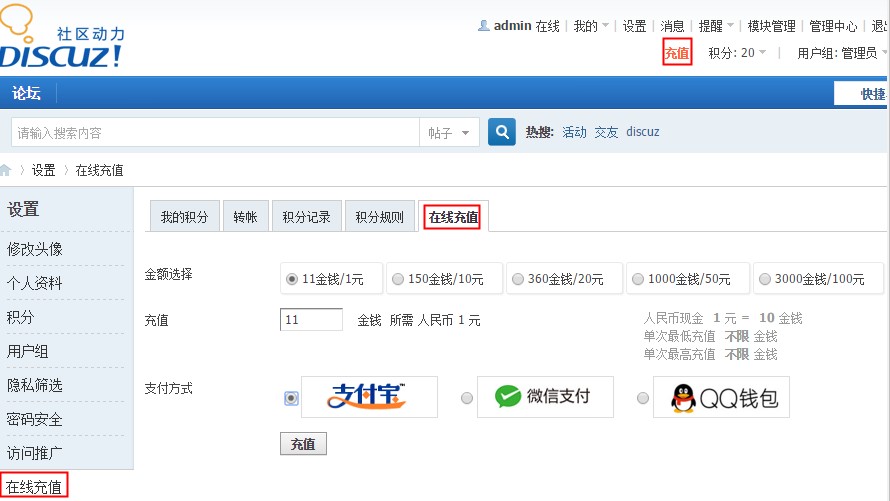Open 在线充值 in settings sidebar
Image resolution: width=890 pixels, height=501 pixels.
[34, 486]
